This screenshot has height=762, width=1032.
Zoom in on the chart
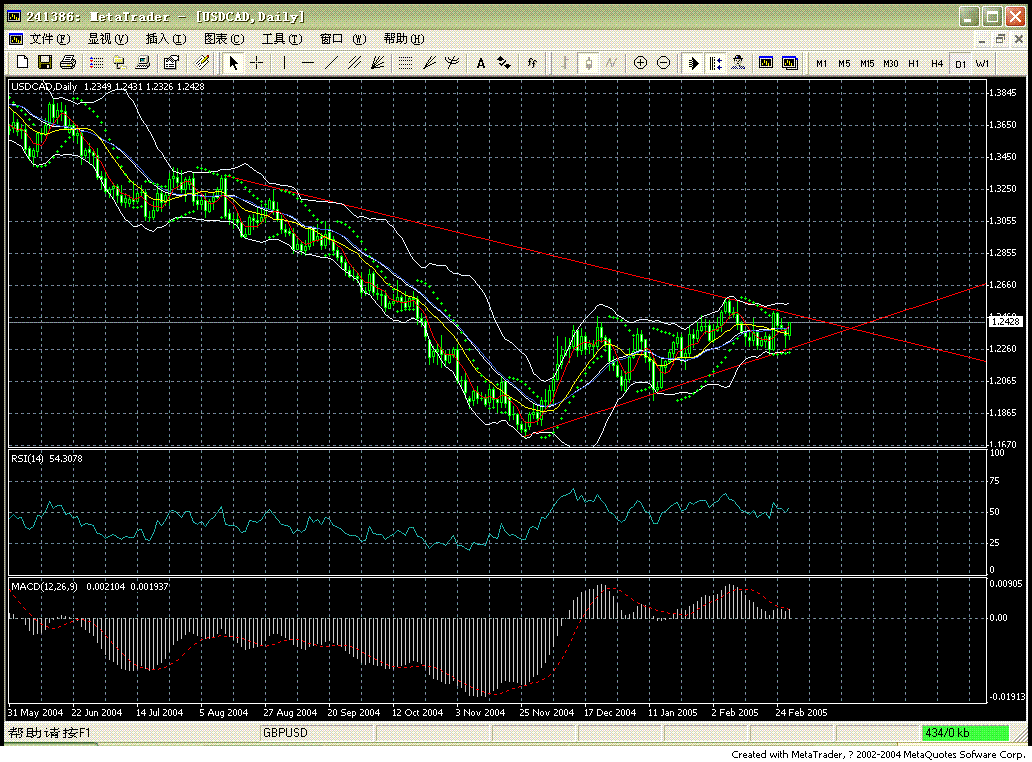pos(640,62)
